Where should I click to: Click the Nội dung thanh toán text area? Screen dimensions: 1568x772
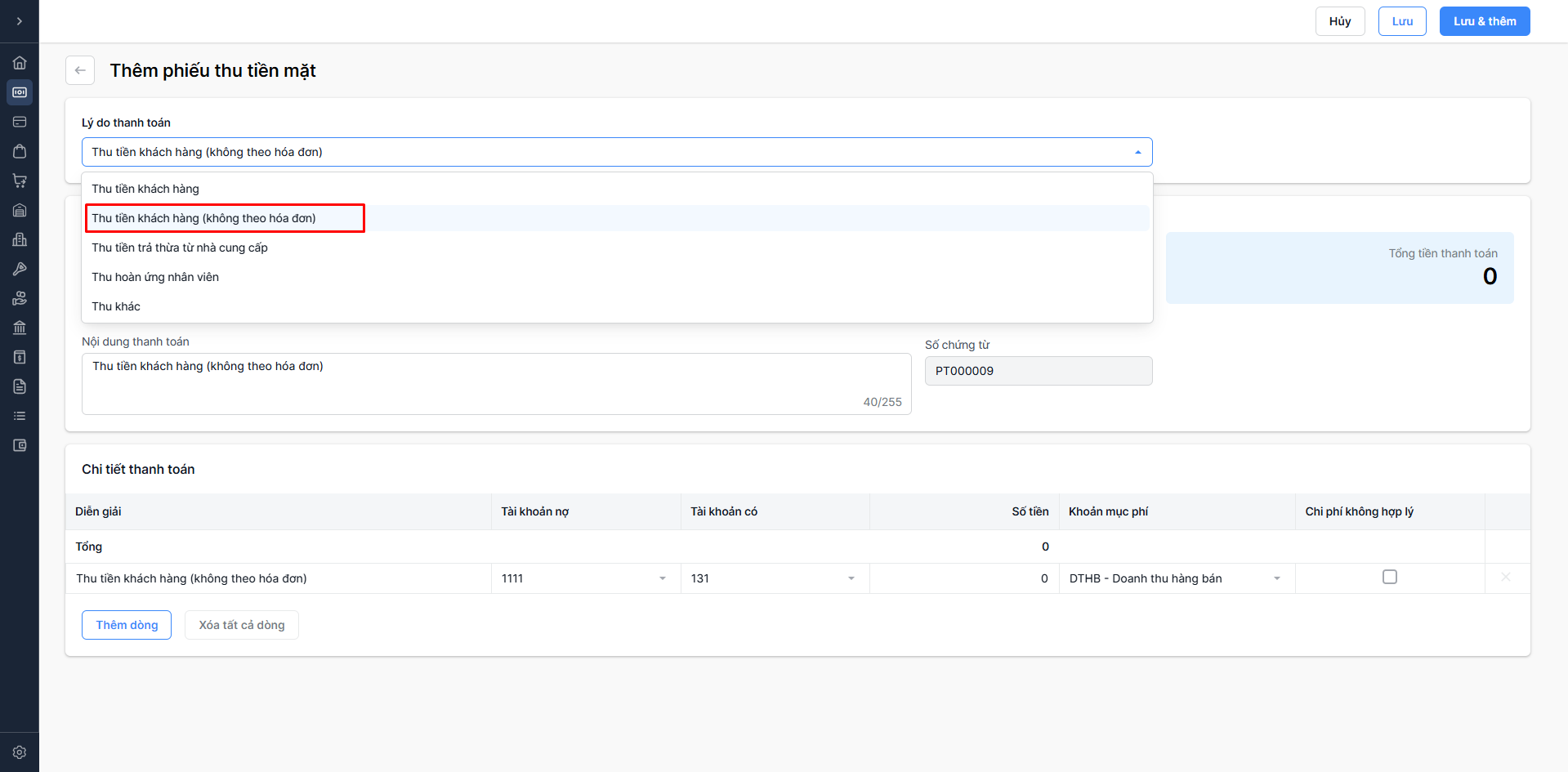coord(496,383)
